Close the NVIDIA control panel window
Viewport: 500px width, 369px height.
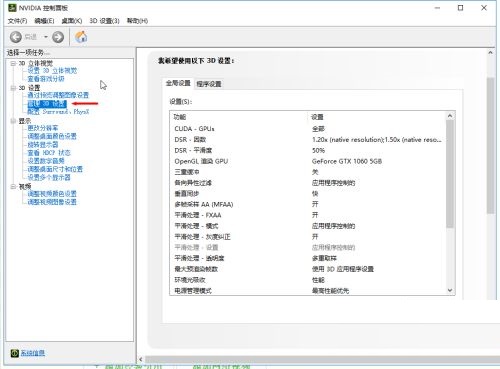tap(484, 8)
